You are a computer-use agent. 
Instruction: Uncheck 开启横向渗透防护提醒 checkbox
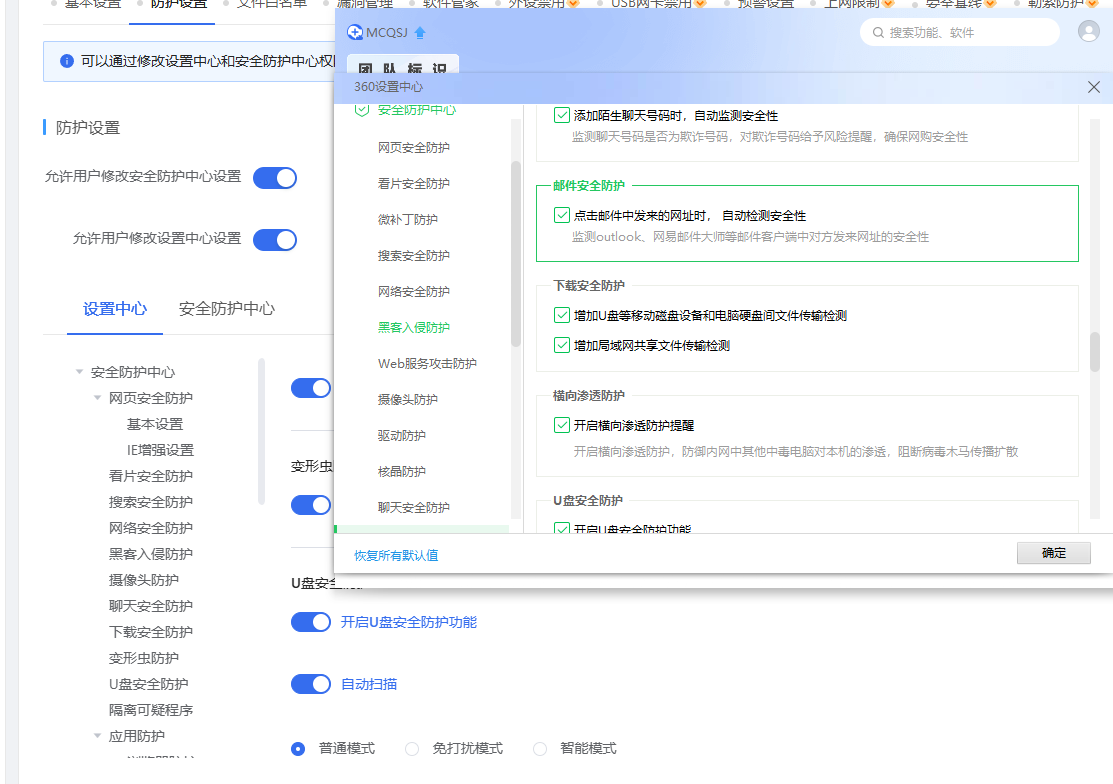click(x=562, y=425)
